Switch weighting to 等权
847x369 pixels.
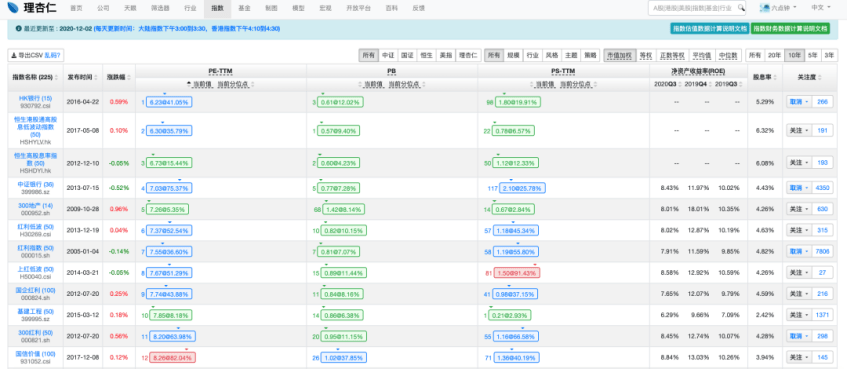(645, 55)
